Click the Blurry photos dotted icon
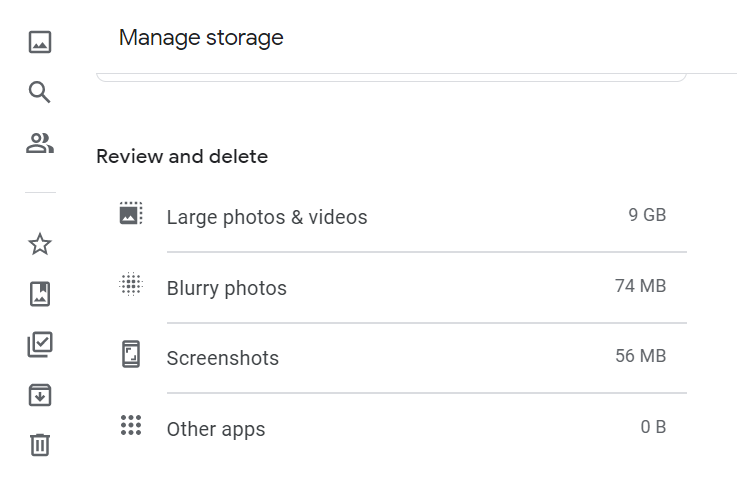 [x=131, y=284]
